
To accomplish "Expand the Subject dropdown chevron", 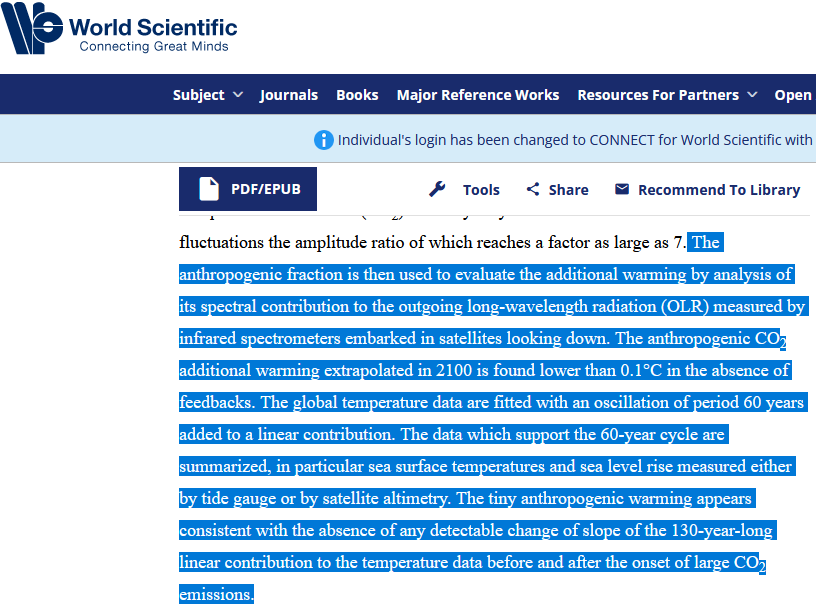I will (x=238, y=95).
